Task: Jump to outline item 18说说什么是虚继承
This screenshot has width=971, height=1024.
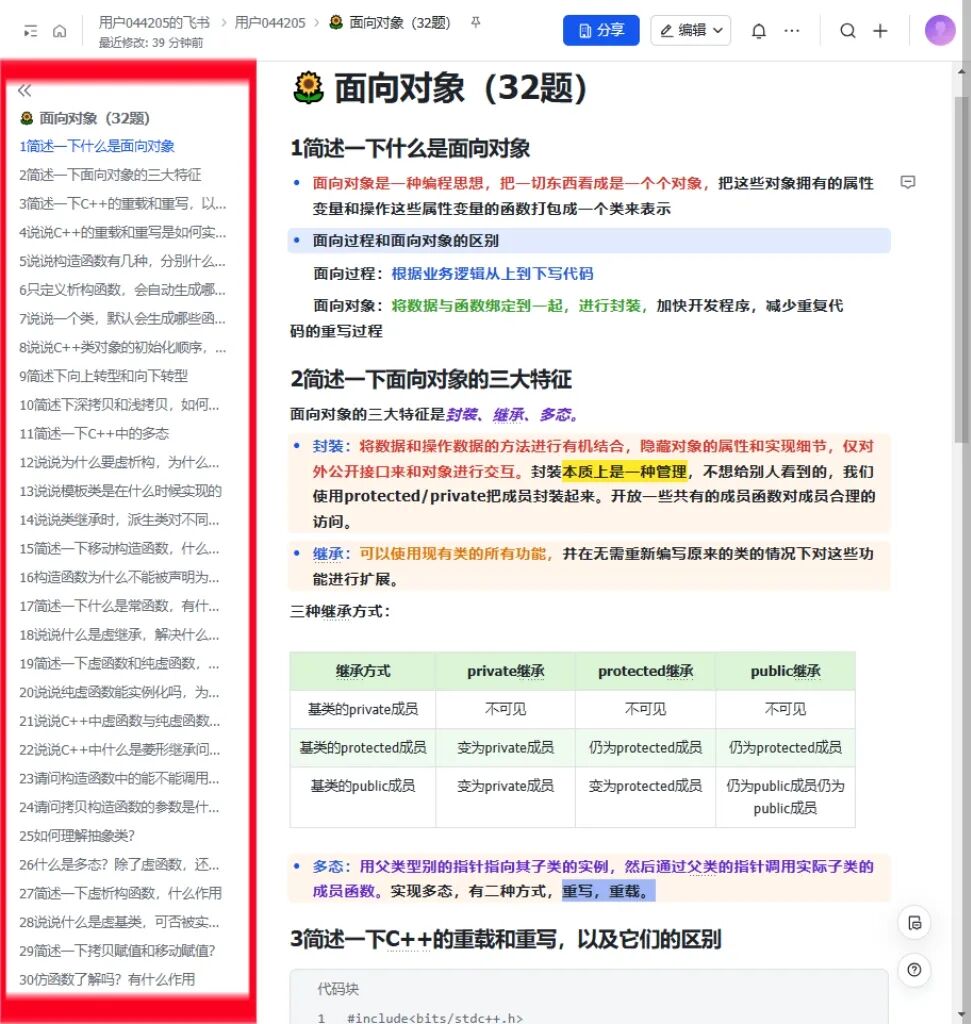Action: coord(119,635)
